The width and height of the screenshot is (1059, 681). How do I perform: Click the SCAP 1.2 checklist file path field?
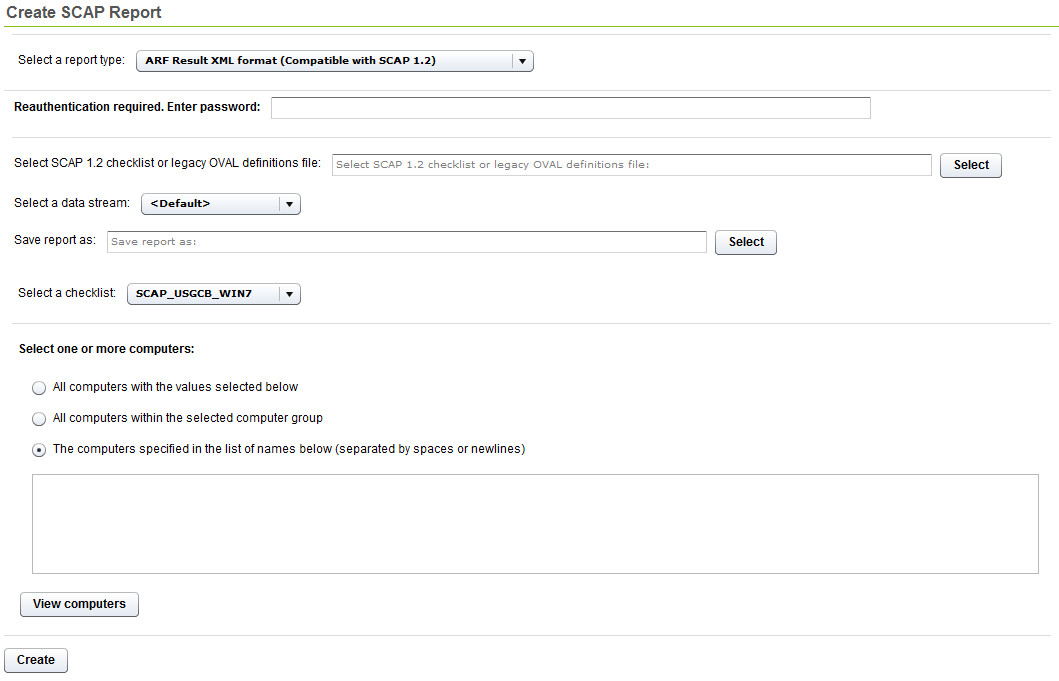pyautogui.click(x=631, y=165)
